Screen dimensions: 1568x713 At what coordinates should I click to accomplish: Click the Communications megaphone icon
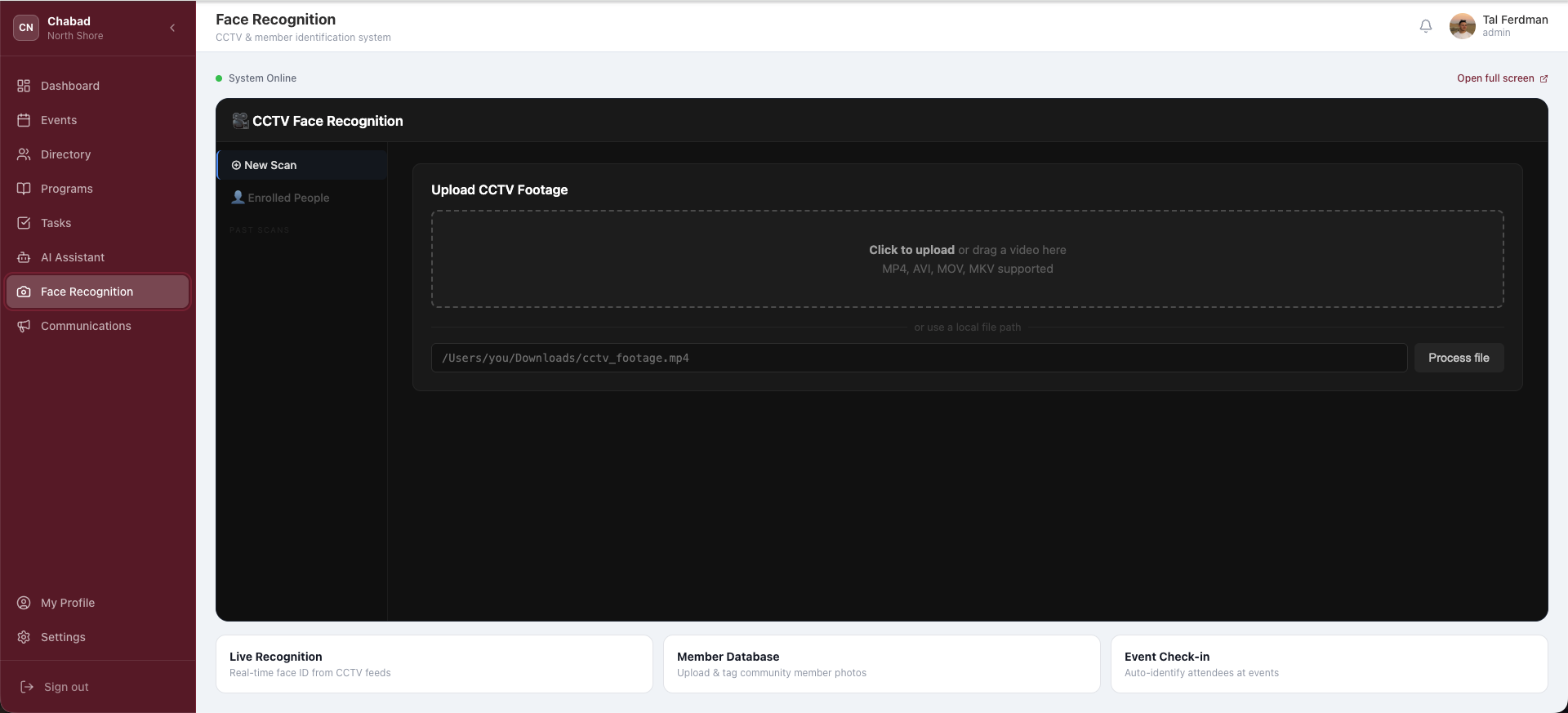click(x=24, y=326)
